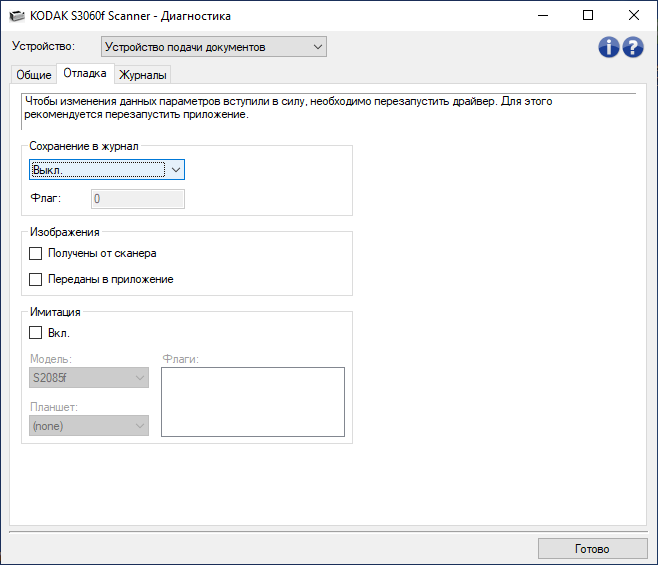Viewport: 658px width, 565px height.
Task: Click into the Флаг input field
Action: [x=137, y=199]
